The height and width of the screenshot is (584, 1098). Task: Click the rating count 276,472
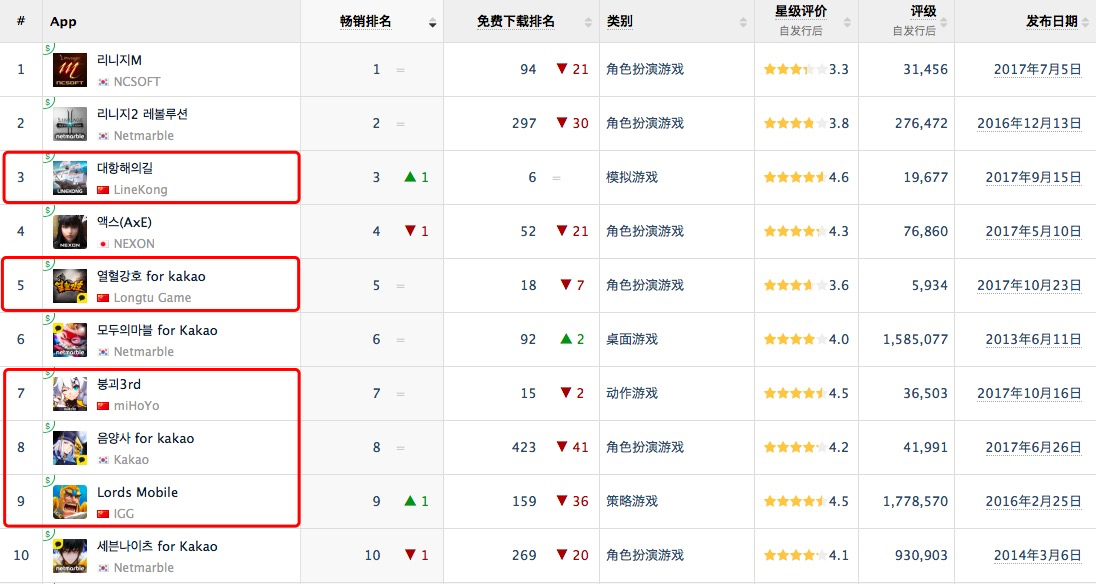pos(922,123)
